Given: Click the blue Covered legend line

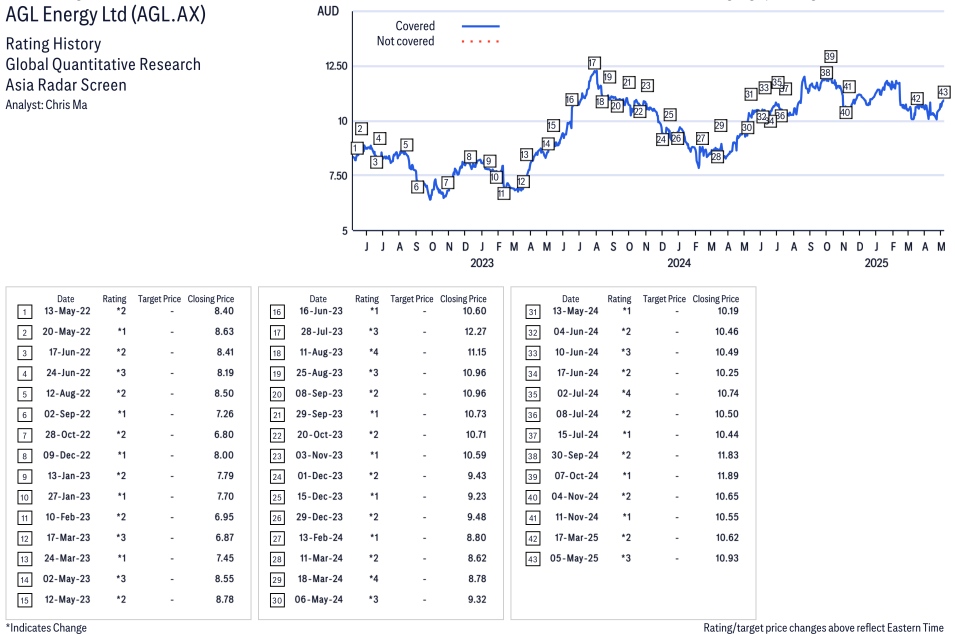Looking at the screenshot, I should coord(481,26).
